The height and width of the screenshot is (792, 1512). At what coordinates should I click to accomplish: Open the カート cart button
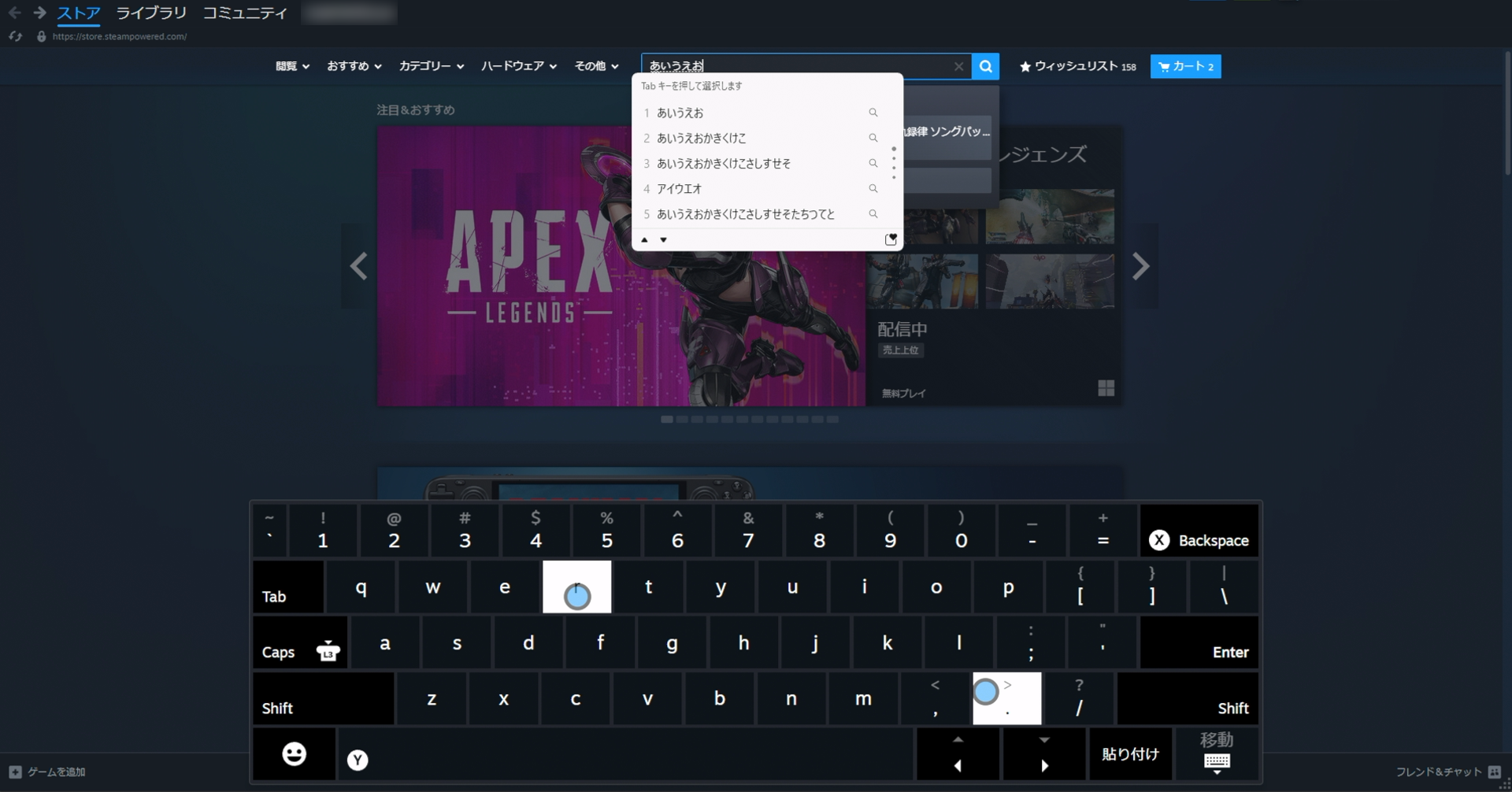[x=1185, y=66]
